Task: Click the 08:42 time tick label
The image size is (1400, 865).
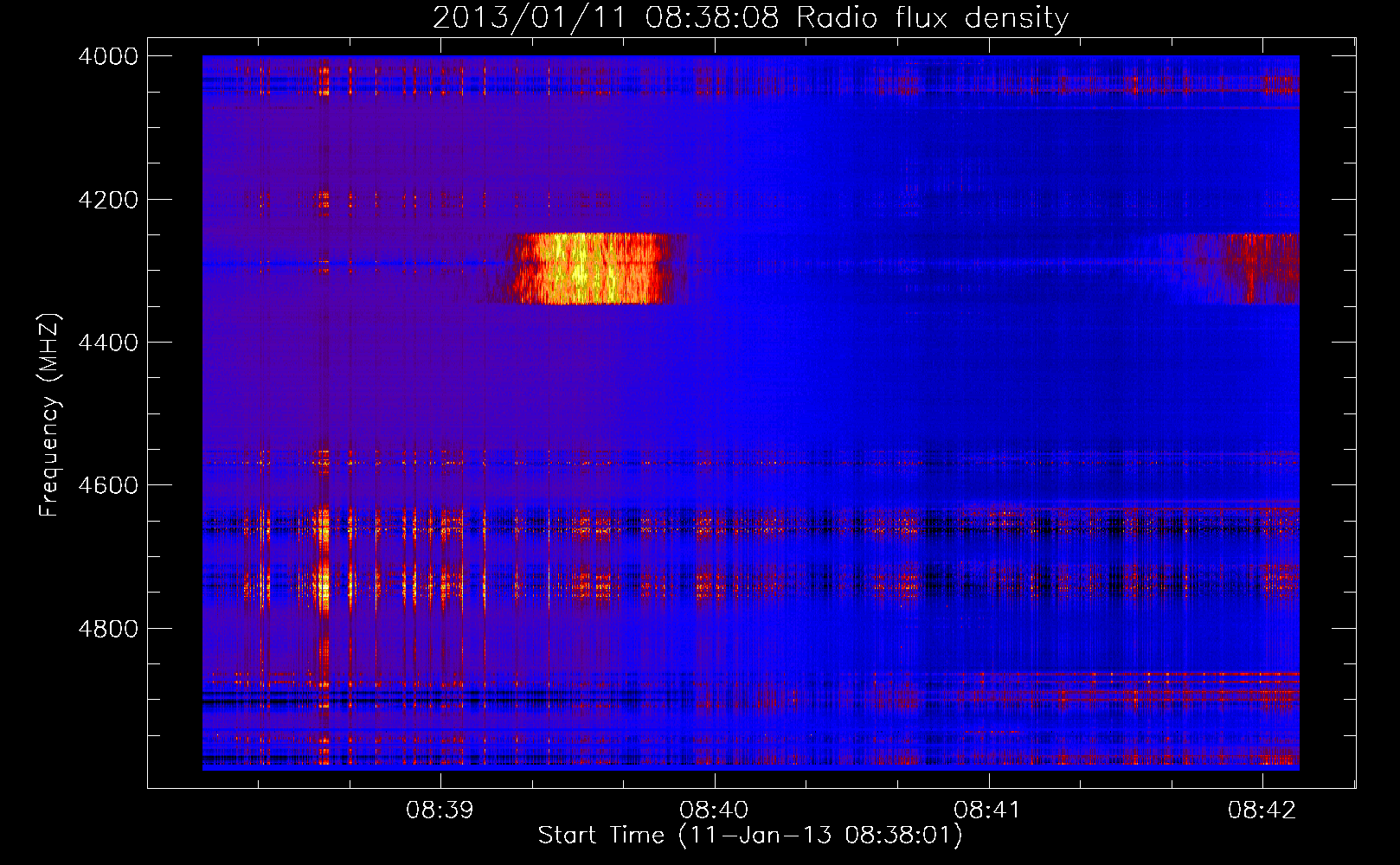Action: click(x=1262, y=810)
